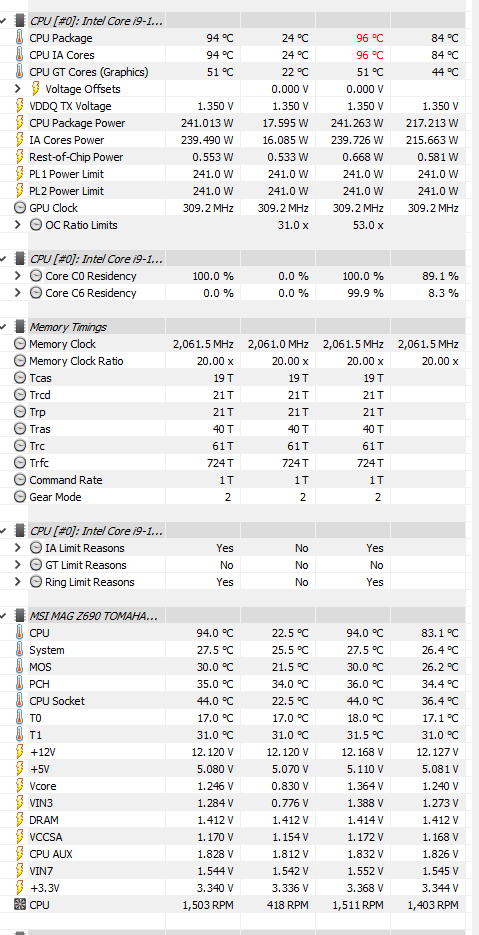Click the Memory Clock gauge icon
The width and height of the screenshot is (479, 935).
tap(20, 344)
